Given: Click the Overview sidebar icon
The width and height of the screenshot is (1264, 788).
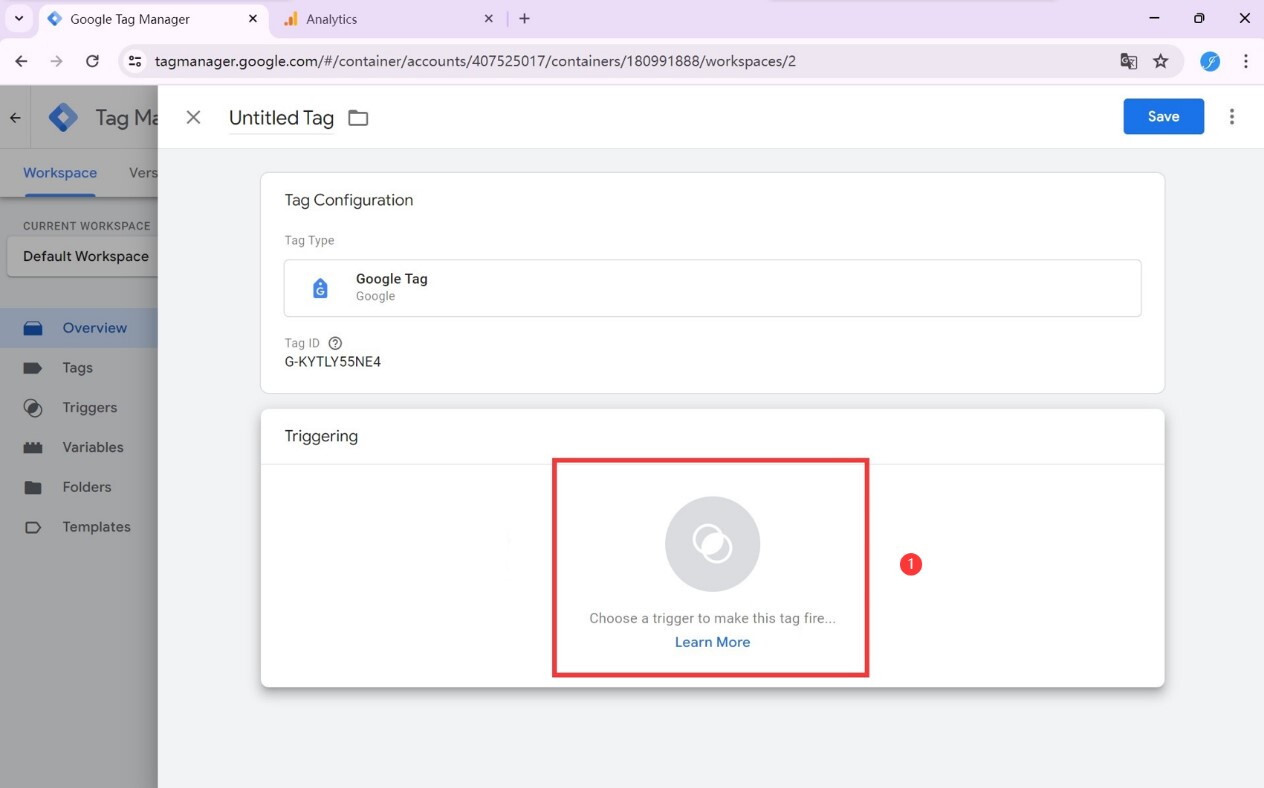Looking at the screenshot, I should 33,328.
